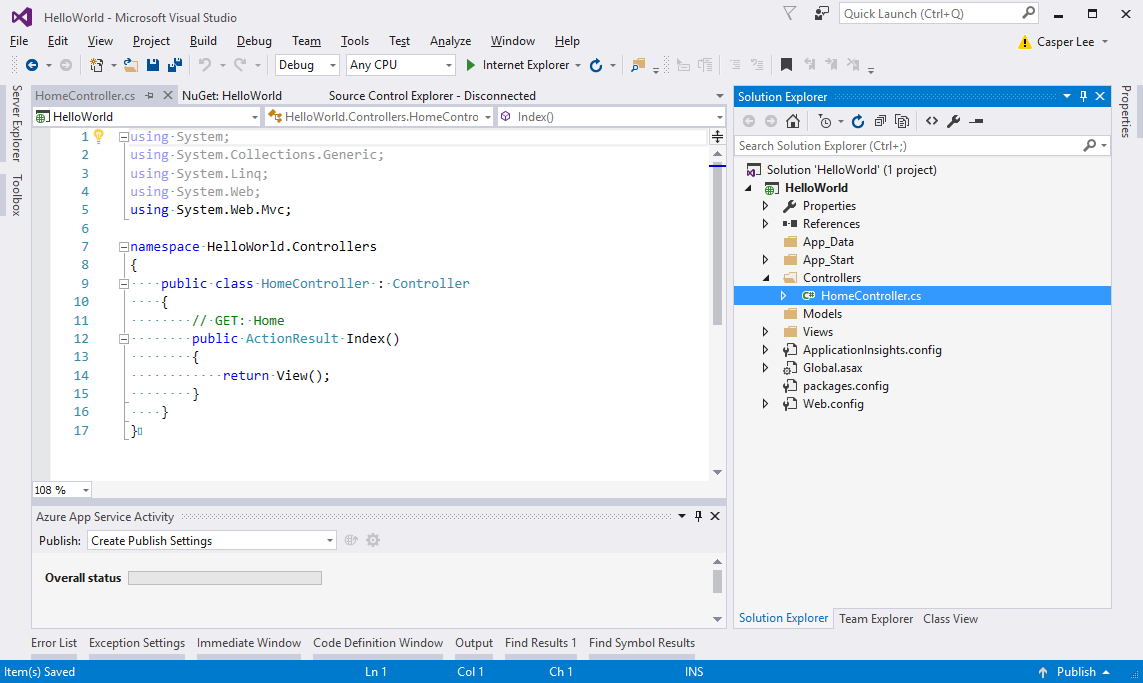This screenshot has width=1143, height=683.
Task: Pin the Solution Explorer panel
Action: tap(1083, 96)
